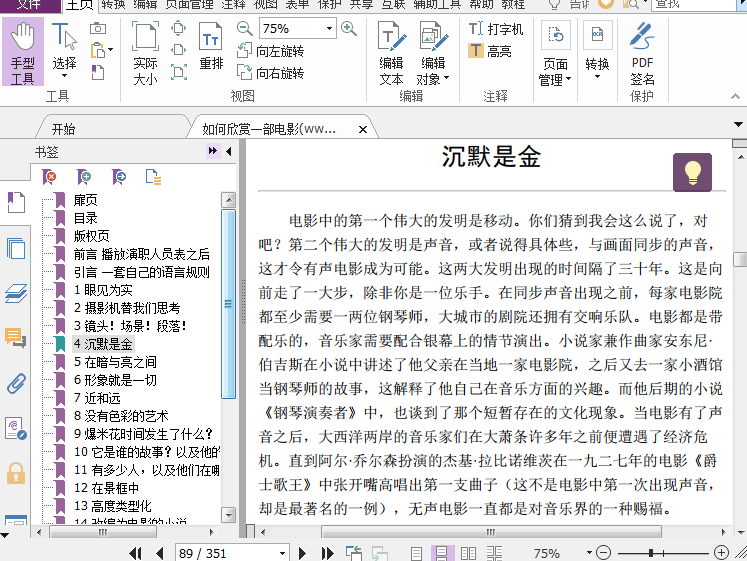Go to the previous page
The width and height of the screenshot is (747, 561).
point(160,553)
